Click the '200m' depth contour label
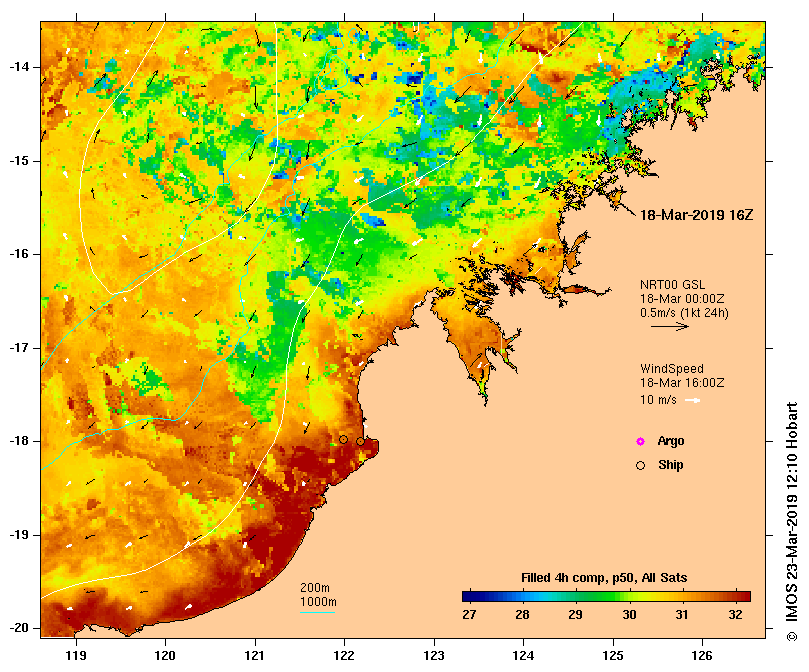 [x=315, y=588]
